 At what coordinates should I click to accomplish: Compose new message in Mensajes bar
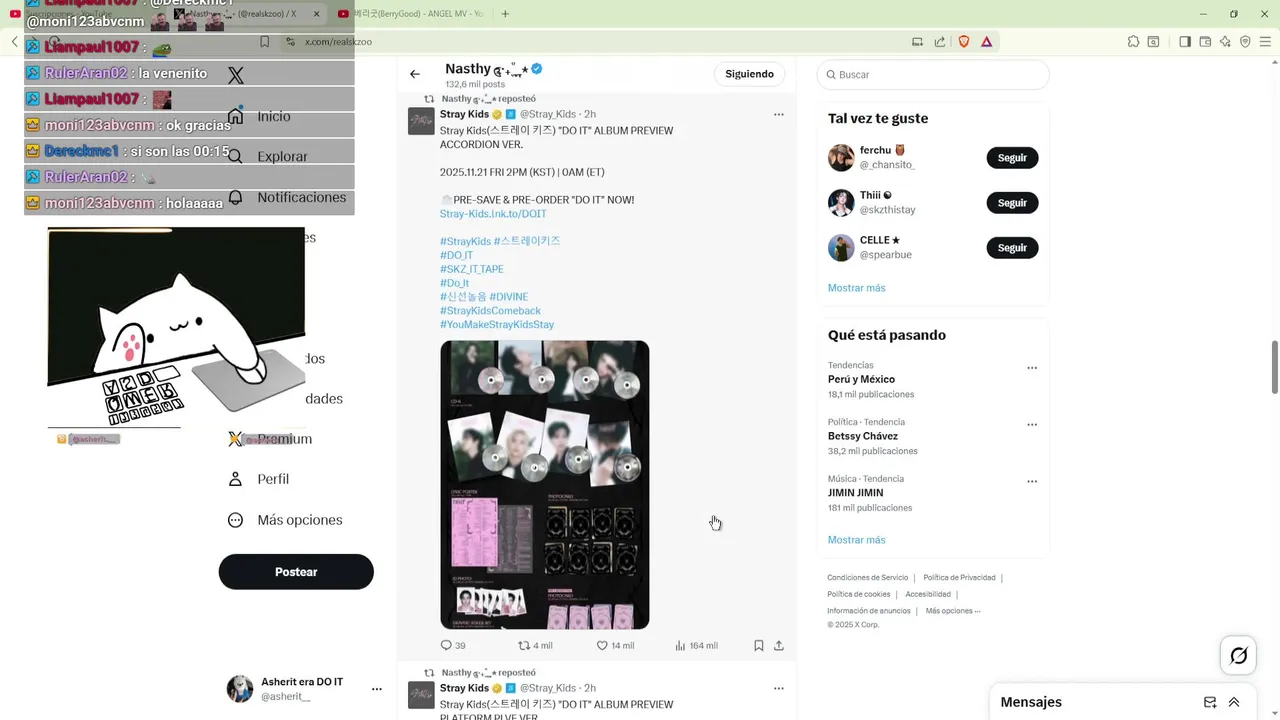[x=1210, y=702]
